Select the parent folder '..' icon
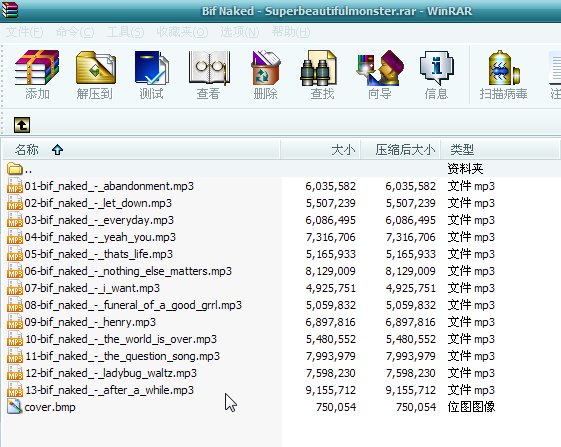Image resolution: width=561 pixels, height=447 pixels. point(15,169)
